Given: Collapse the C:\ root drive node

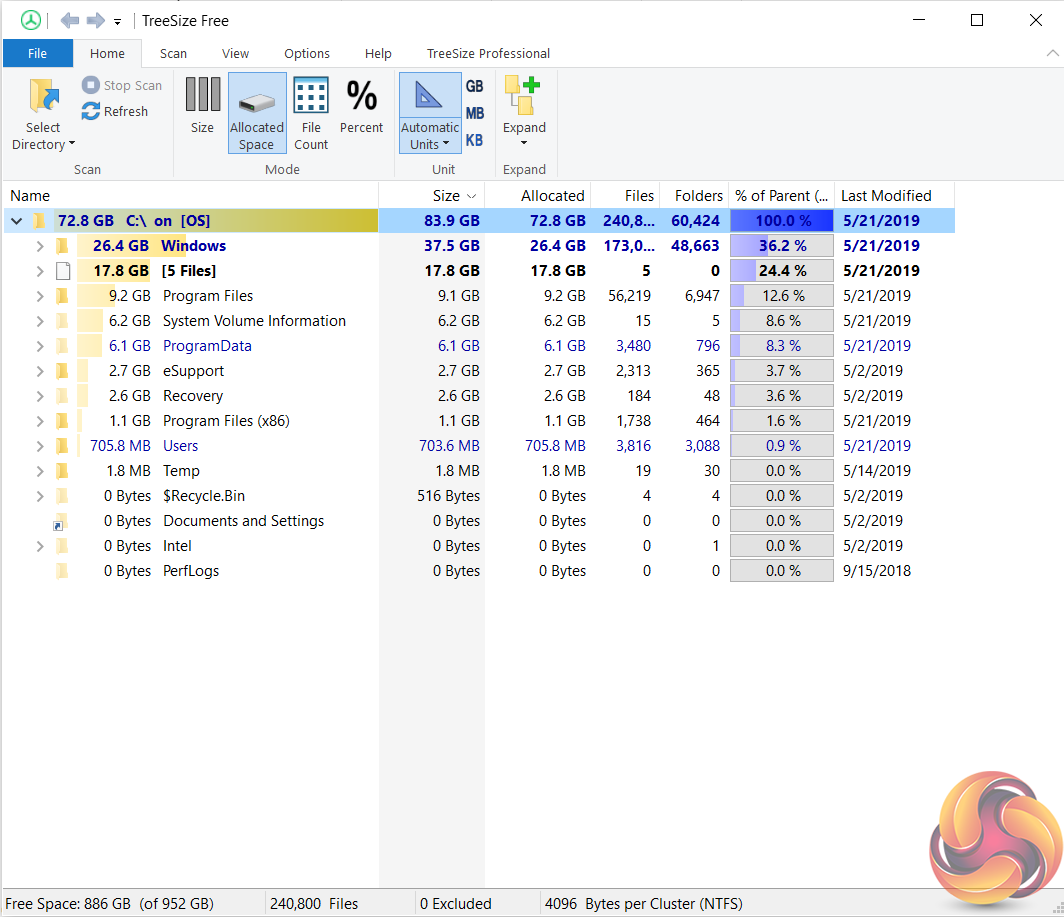Looking at the screenshot, I should tap(17, 221).
